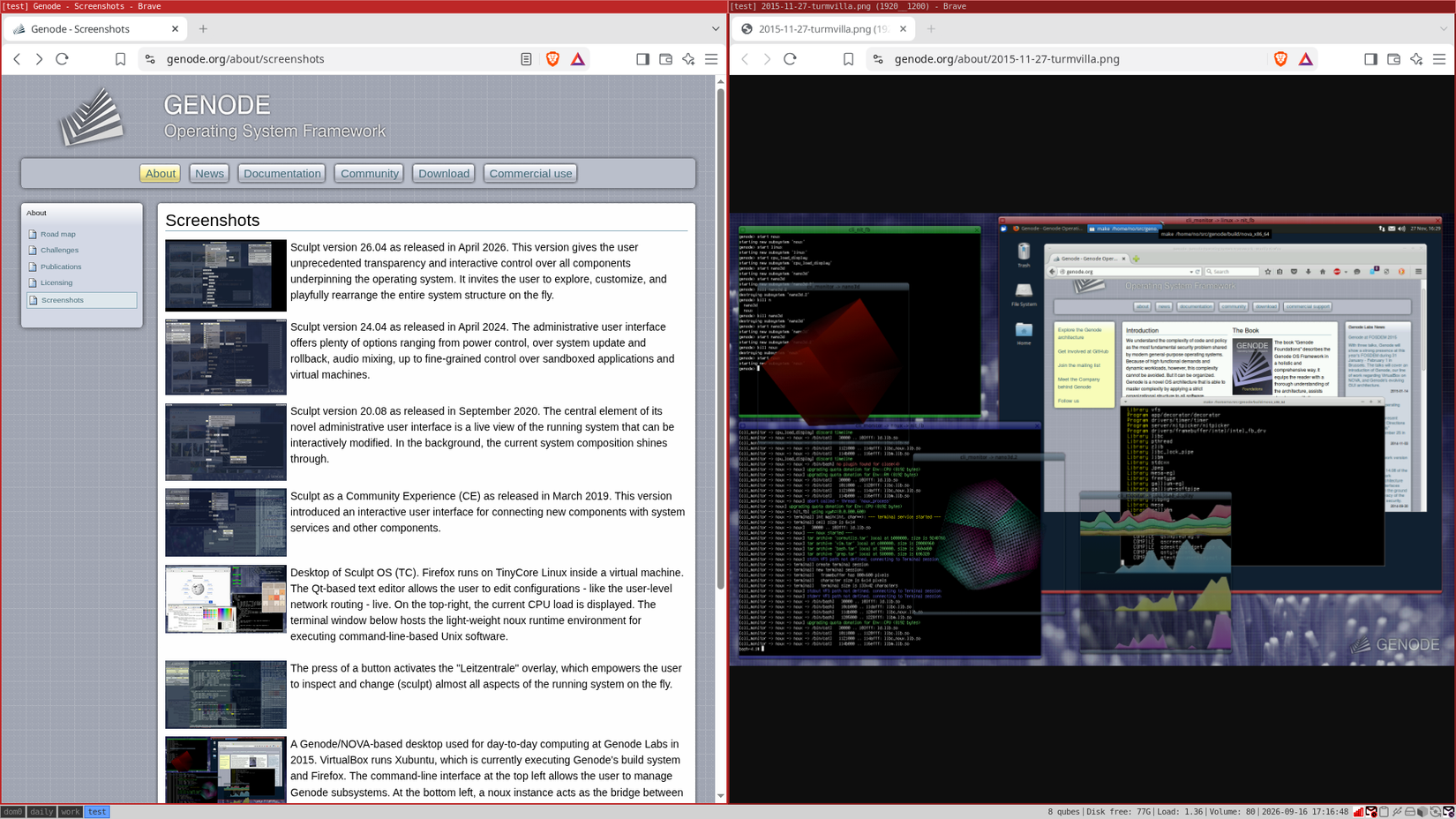Open the About navigation button

click(x=160, y=174)
